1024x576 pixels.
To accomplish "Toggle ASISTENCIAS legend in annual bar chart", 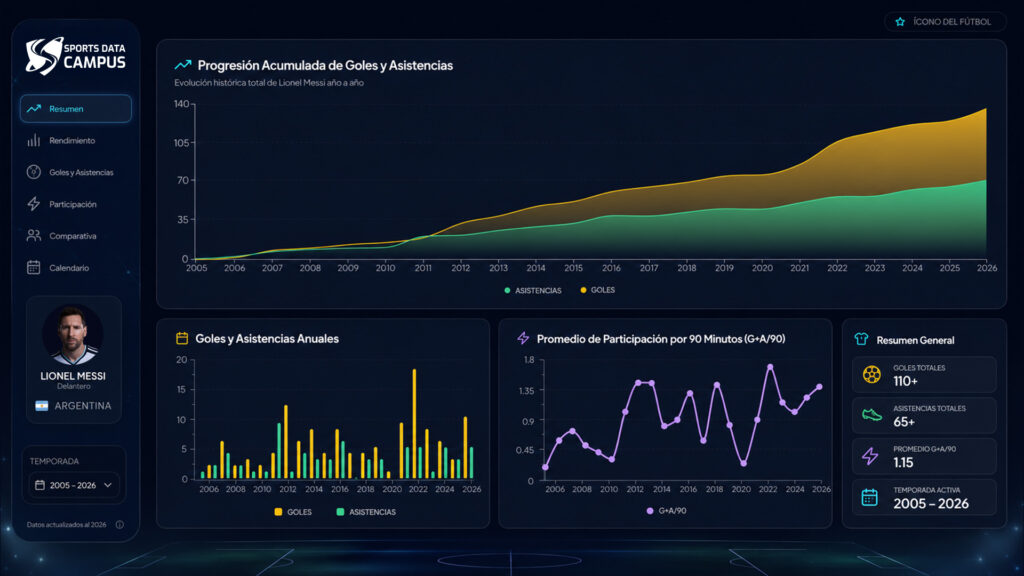I will tap(366, 512).
